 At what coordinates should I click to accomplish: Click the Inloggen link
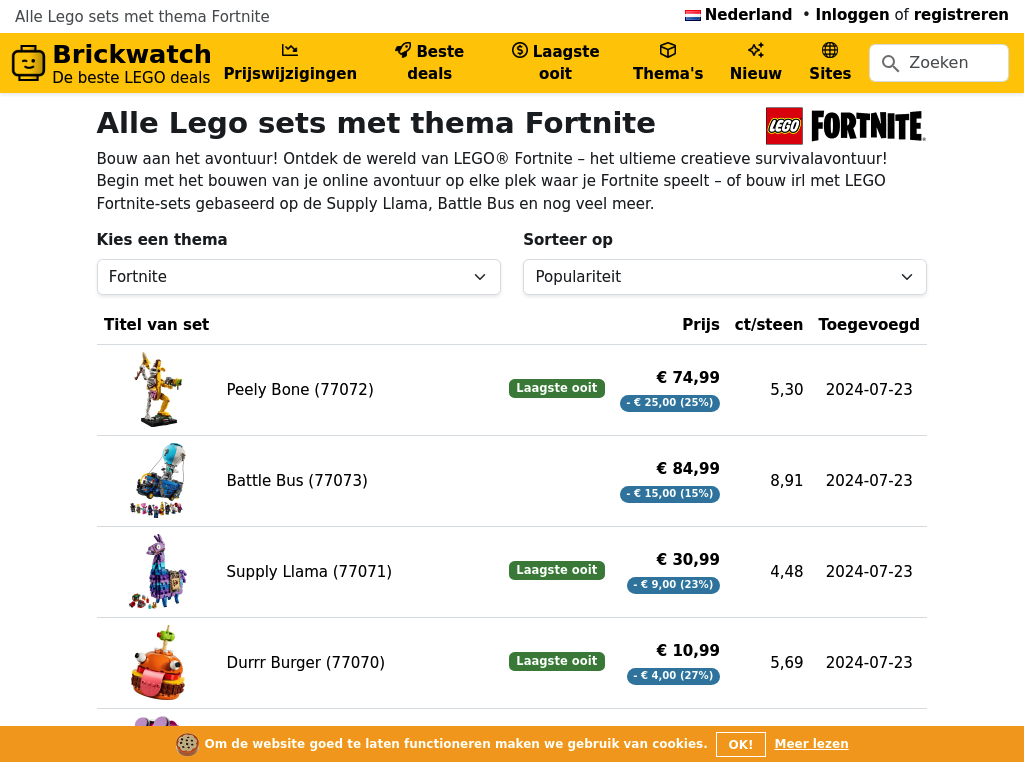pyautogui.click(x=852, y=15)
